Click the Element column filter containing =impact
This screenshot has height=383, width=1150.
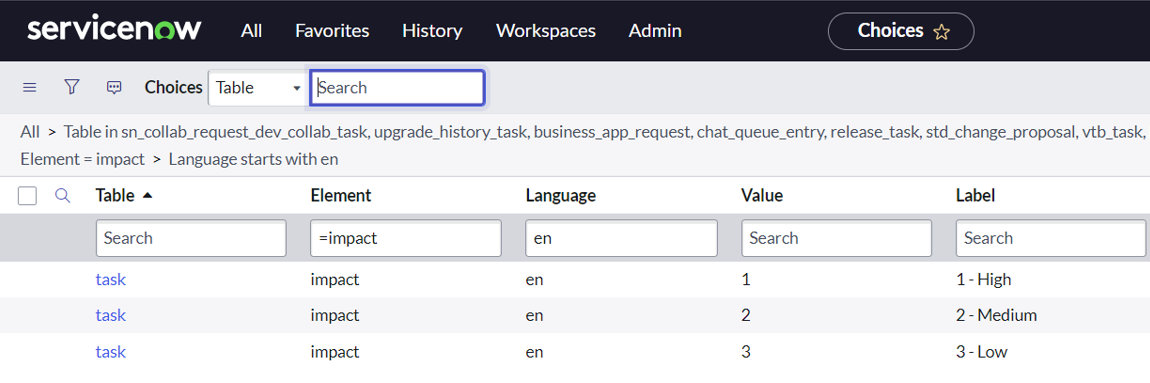point(406,238)
